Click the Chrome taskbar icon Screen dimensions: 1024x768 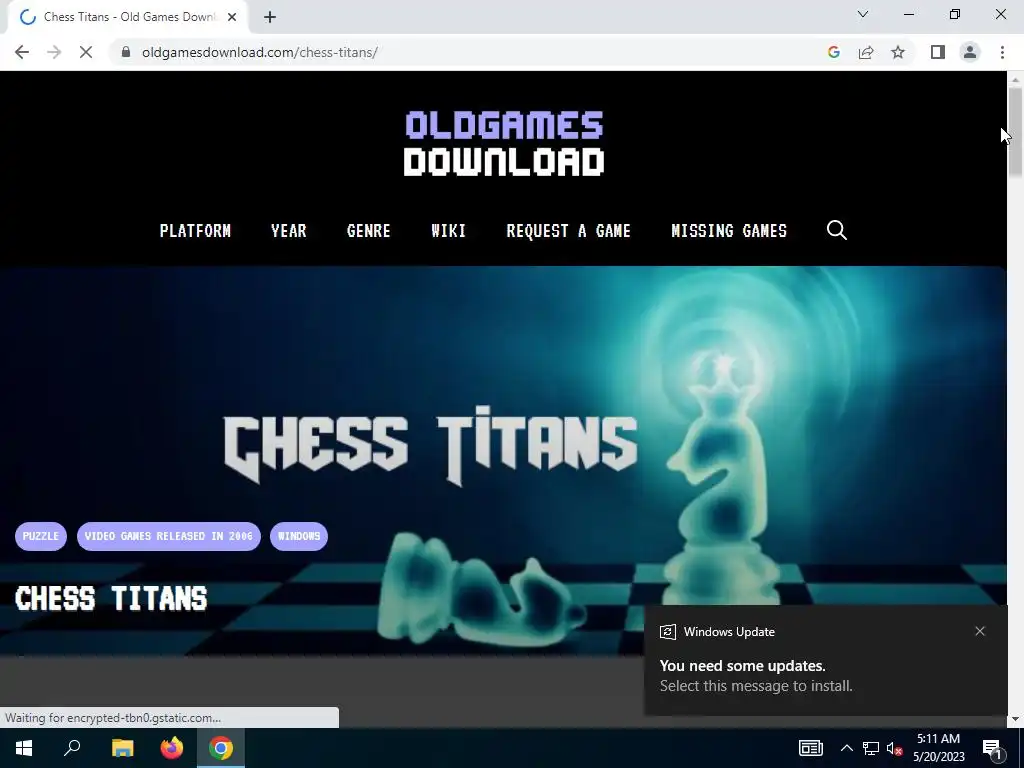pyautogui.click(x=221, y=748)
